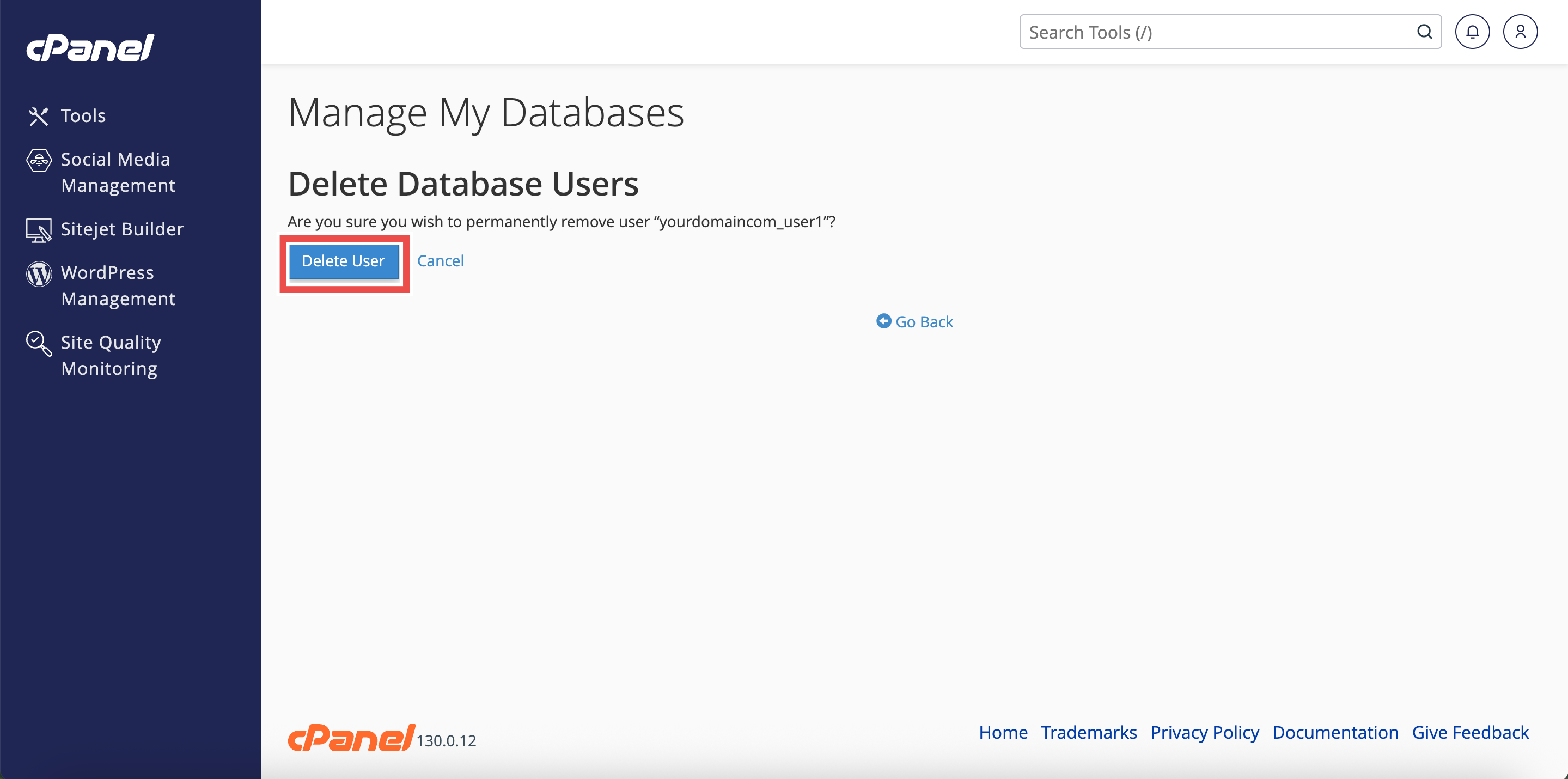Click the Sitejet Builder monitor icon
The height and width of the screenshot is (779, 1568).
(x=39, y=230)
